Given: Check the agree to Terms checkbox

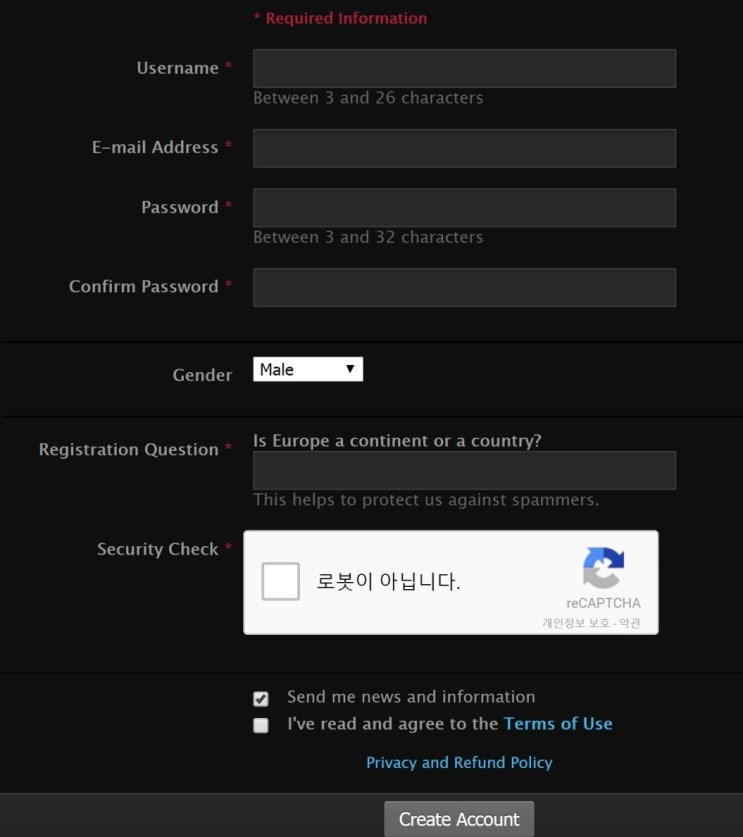Looking at the screenshot, I should [261, 726].
